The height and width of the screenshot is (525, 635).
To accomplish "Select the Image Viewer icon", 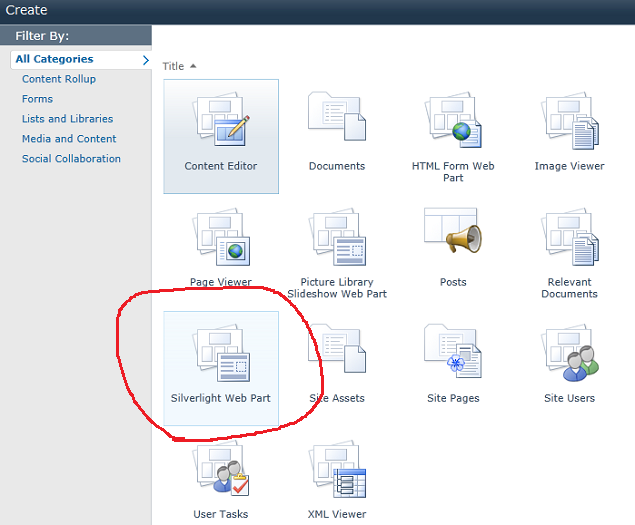I will click(x=569, y=121).
